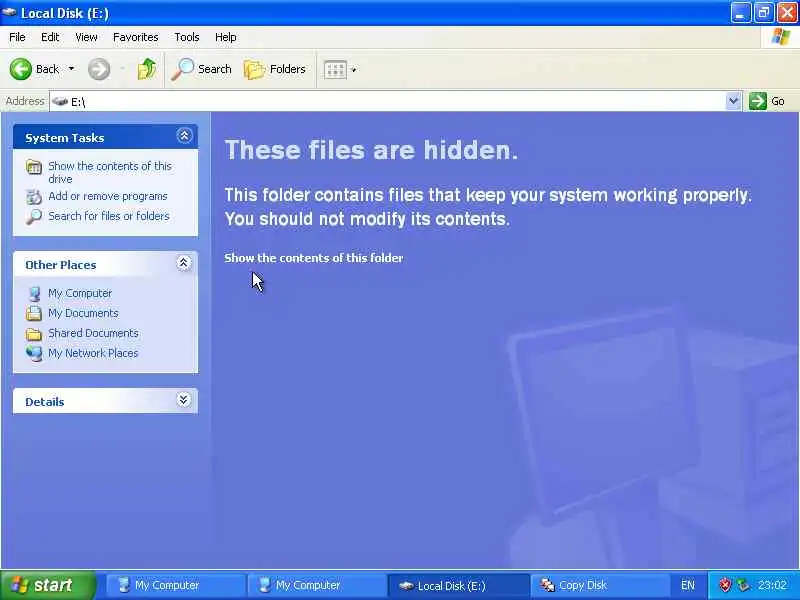800x600 pixels.
Task: Click the Start button
Action: 47,585
